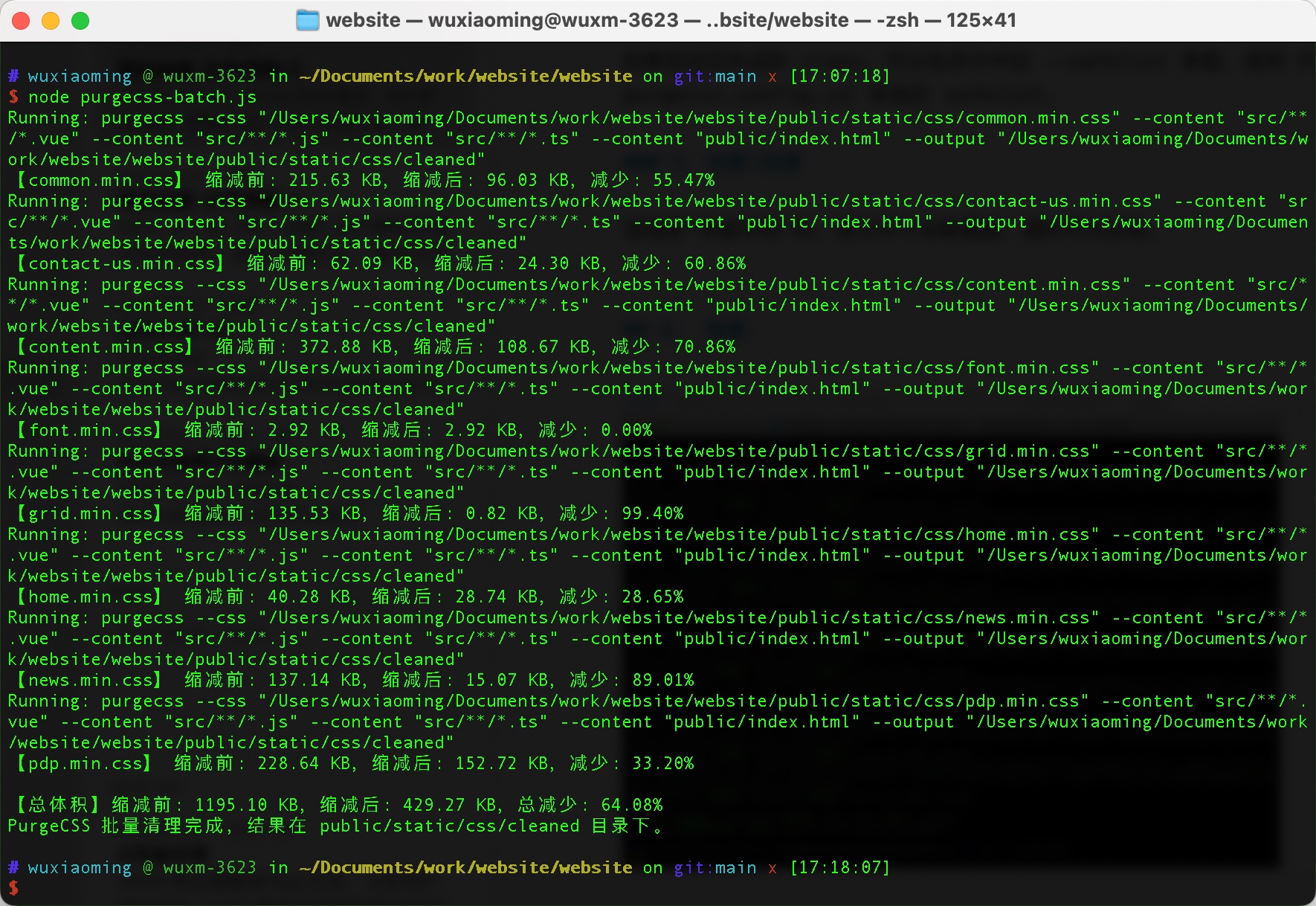This screenshot has width=1316, height=906.
Task: Click the timestamp [17:18:07]
Action: (x=840, y=868)
